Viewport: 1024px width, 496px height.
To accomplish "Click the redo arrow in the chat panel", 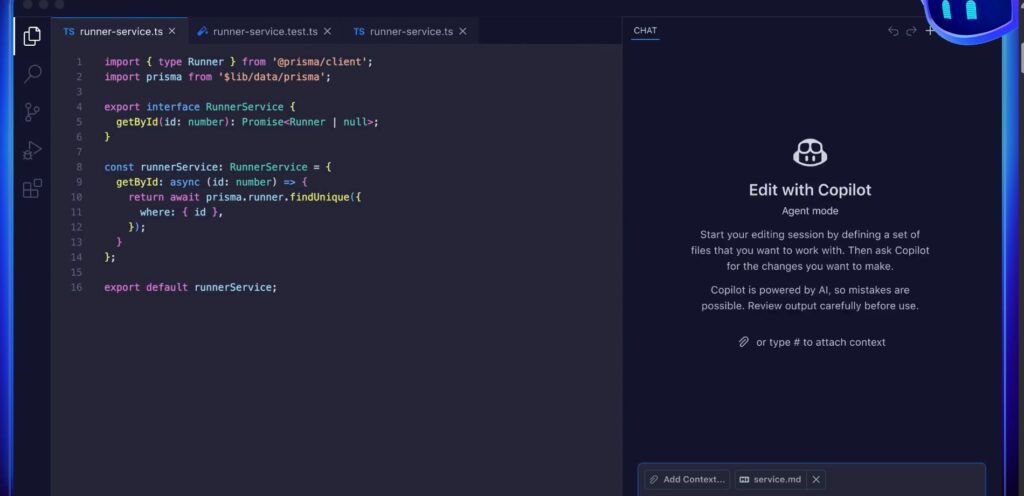I will tap(911, 31).
